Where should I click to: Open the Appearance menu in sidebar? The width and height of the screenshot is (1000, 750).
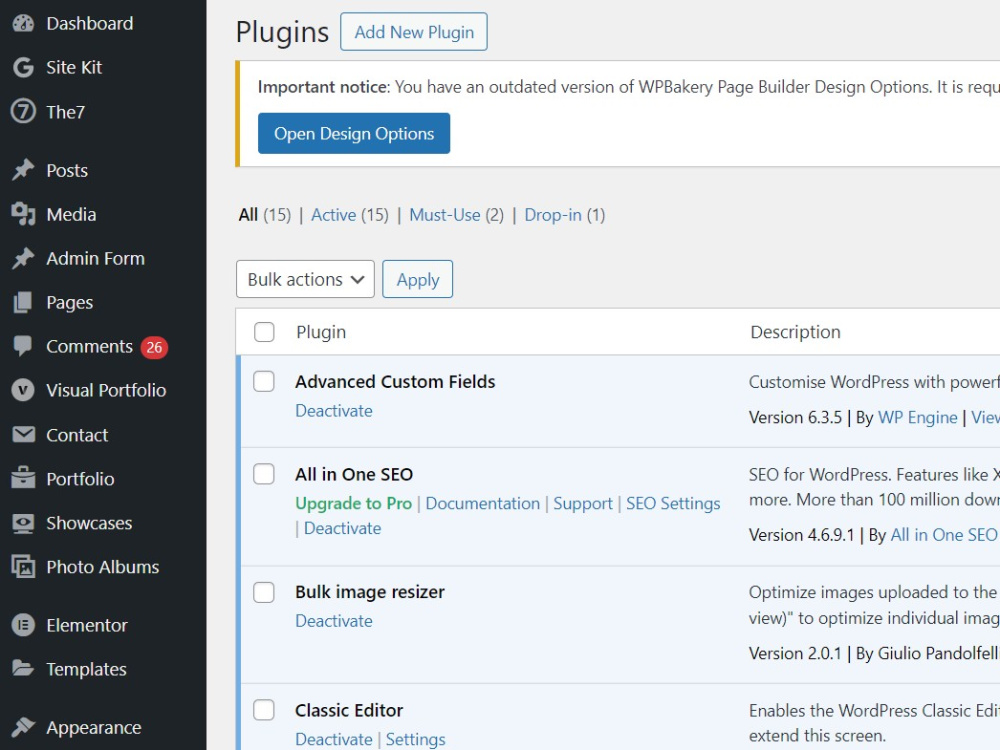point(94,728)
